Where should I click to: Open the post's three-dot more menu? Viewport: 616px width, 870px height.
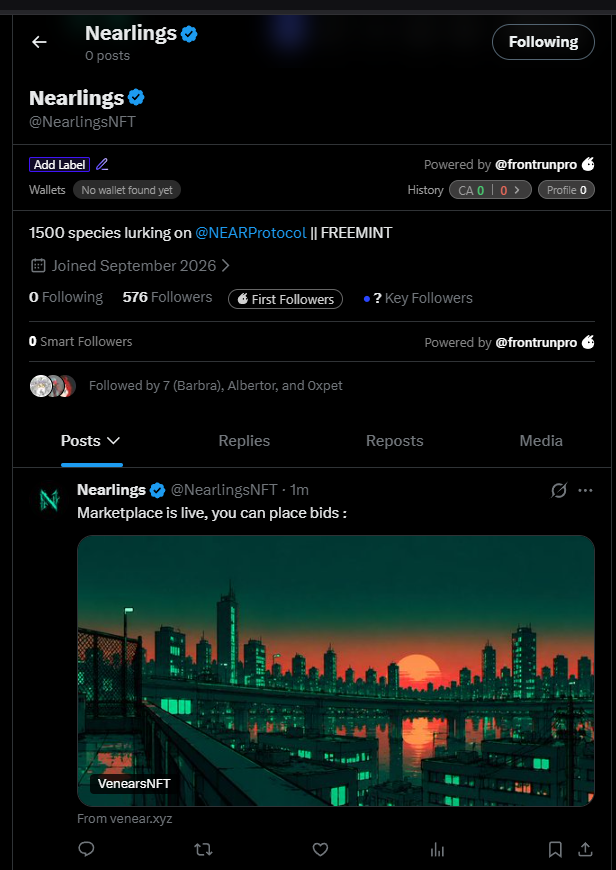585,490
